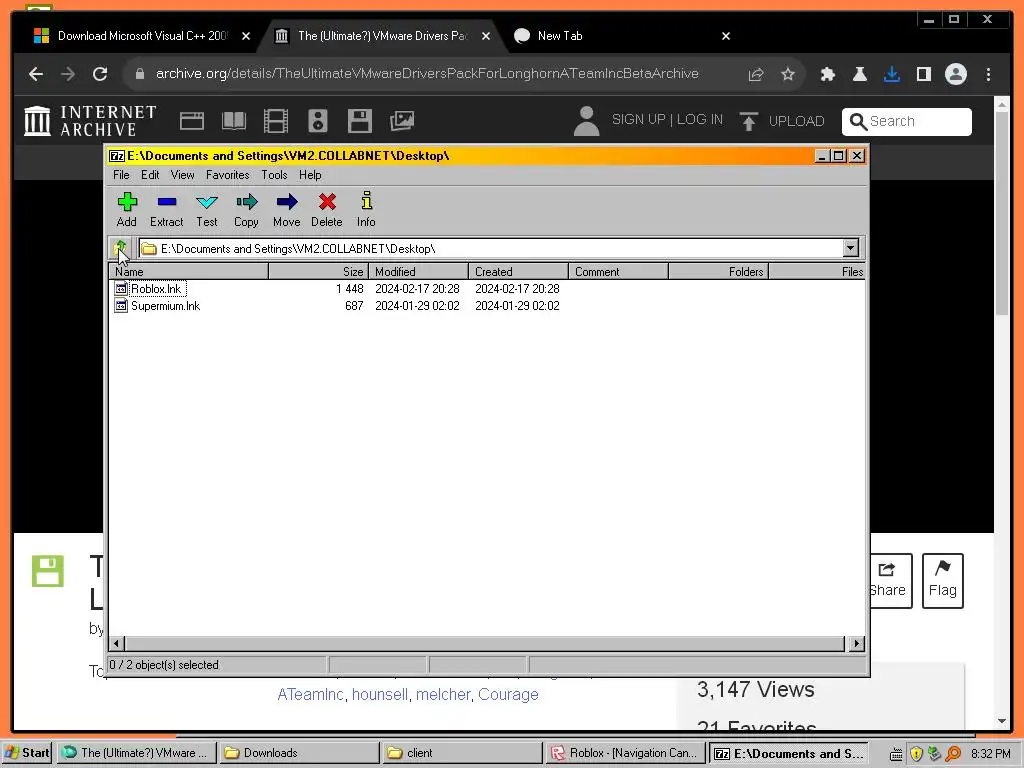The width and height of the screenshot is (1024, 768).
Task: Open the Favorites menu
Action: tap(227, 175)
